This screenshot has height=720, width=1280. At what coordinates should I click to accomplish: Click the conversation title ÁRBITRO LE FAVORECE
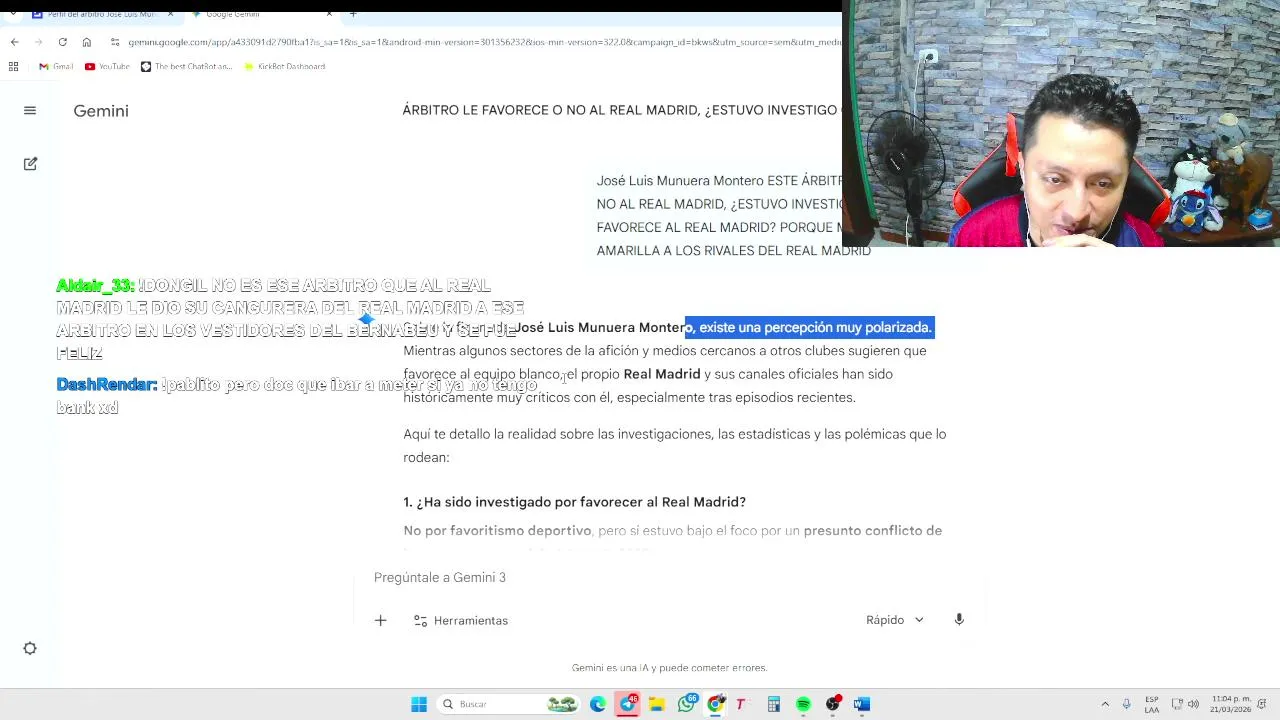pos(622,110)
